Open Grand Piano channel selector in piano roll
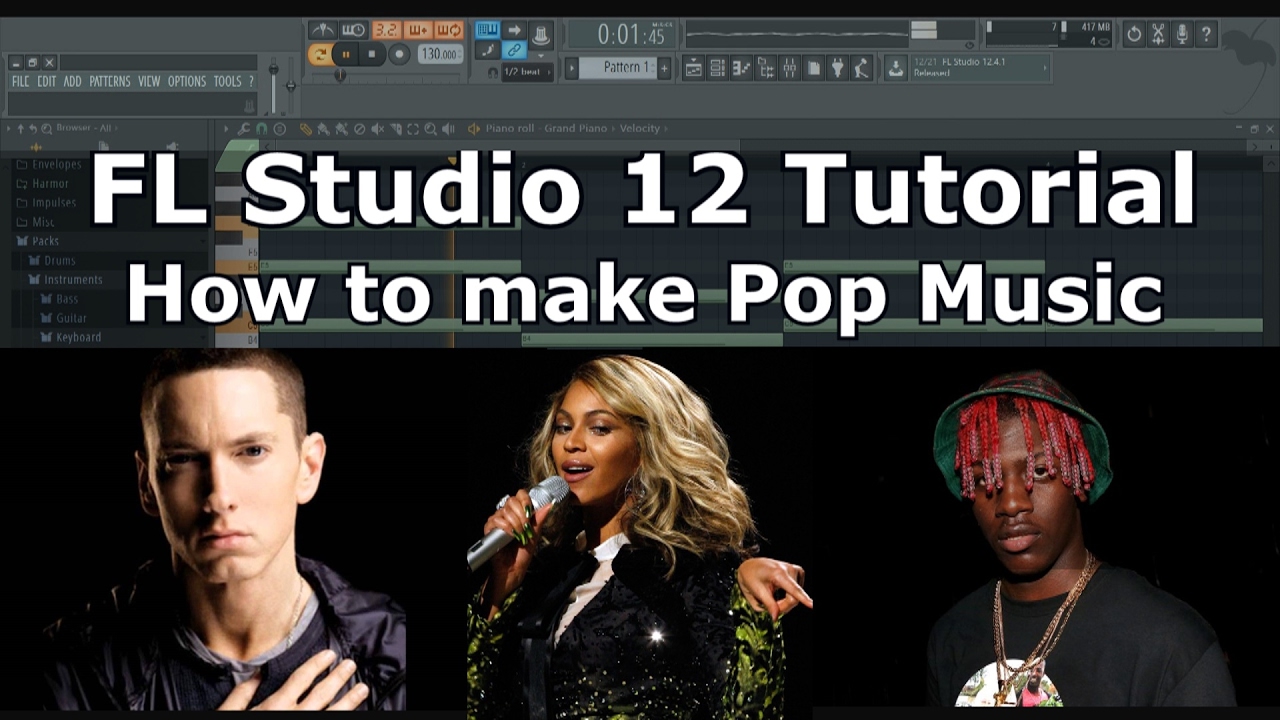1280x720 pixels. click(x=575, y=129)
